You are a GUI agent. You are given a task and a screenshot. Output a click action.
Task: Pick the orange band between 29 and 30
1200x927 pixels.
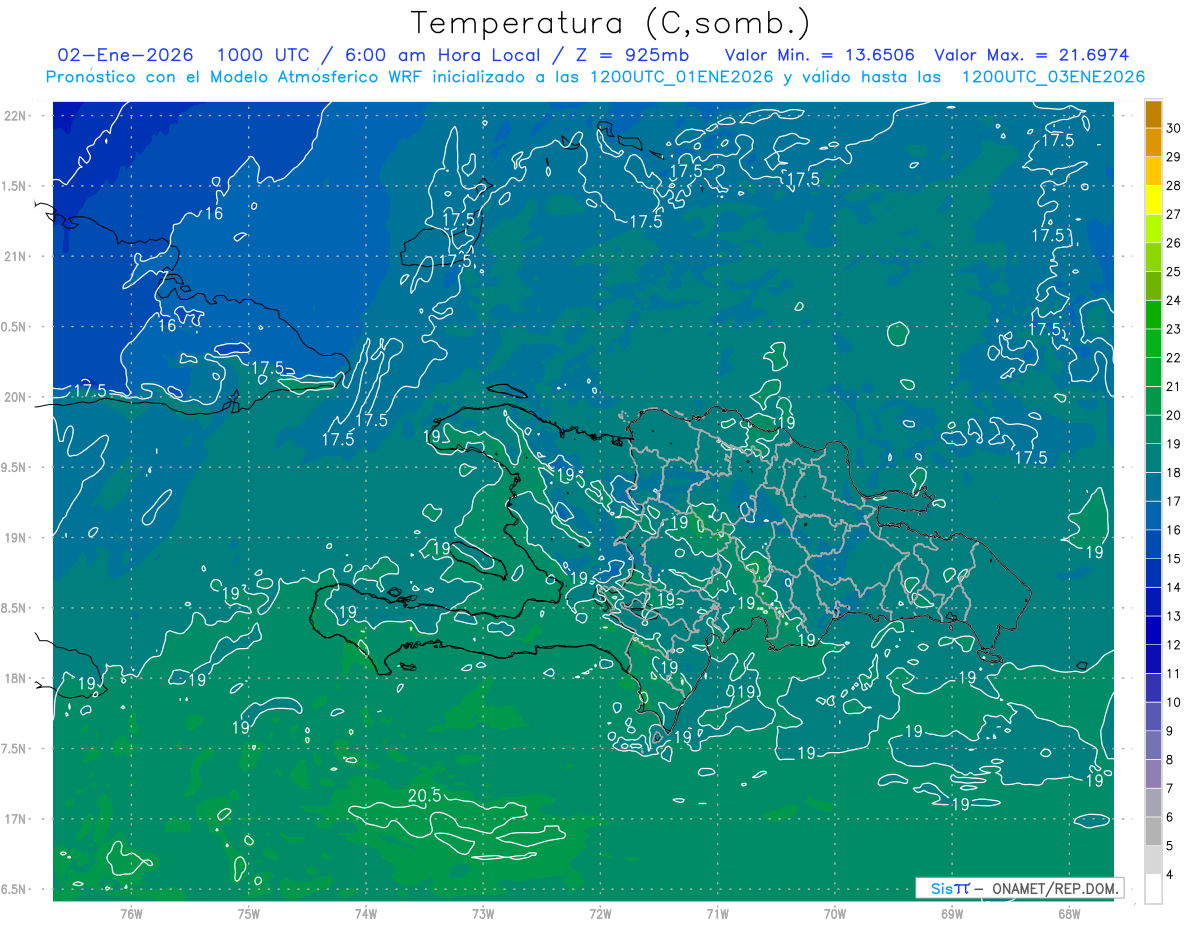coord(1153,143)
